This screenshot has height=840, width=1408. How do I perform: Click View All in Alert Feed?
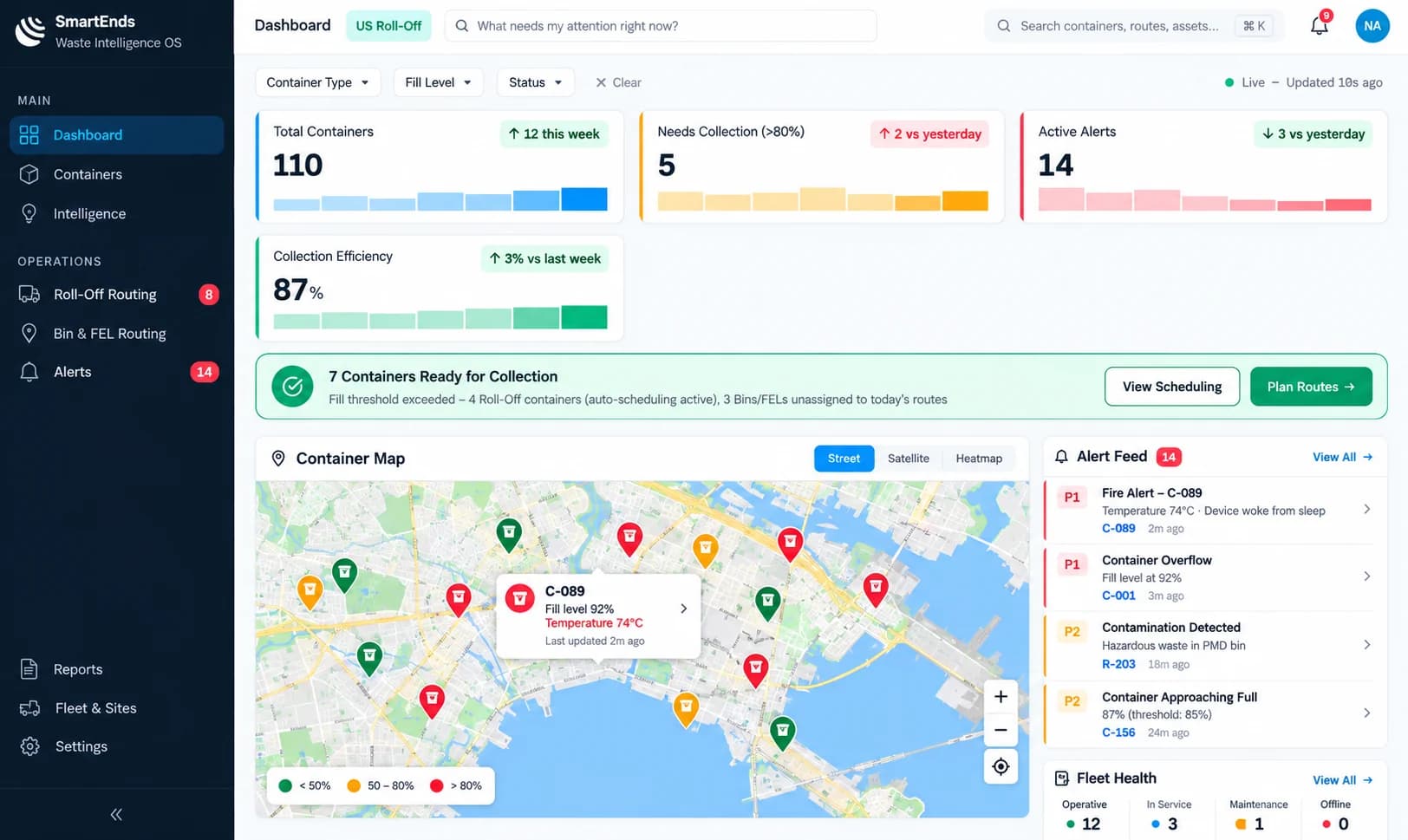pyautogui.click(x=1342, y=457)
